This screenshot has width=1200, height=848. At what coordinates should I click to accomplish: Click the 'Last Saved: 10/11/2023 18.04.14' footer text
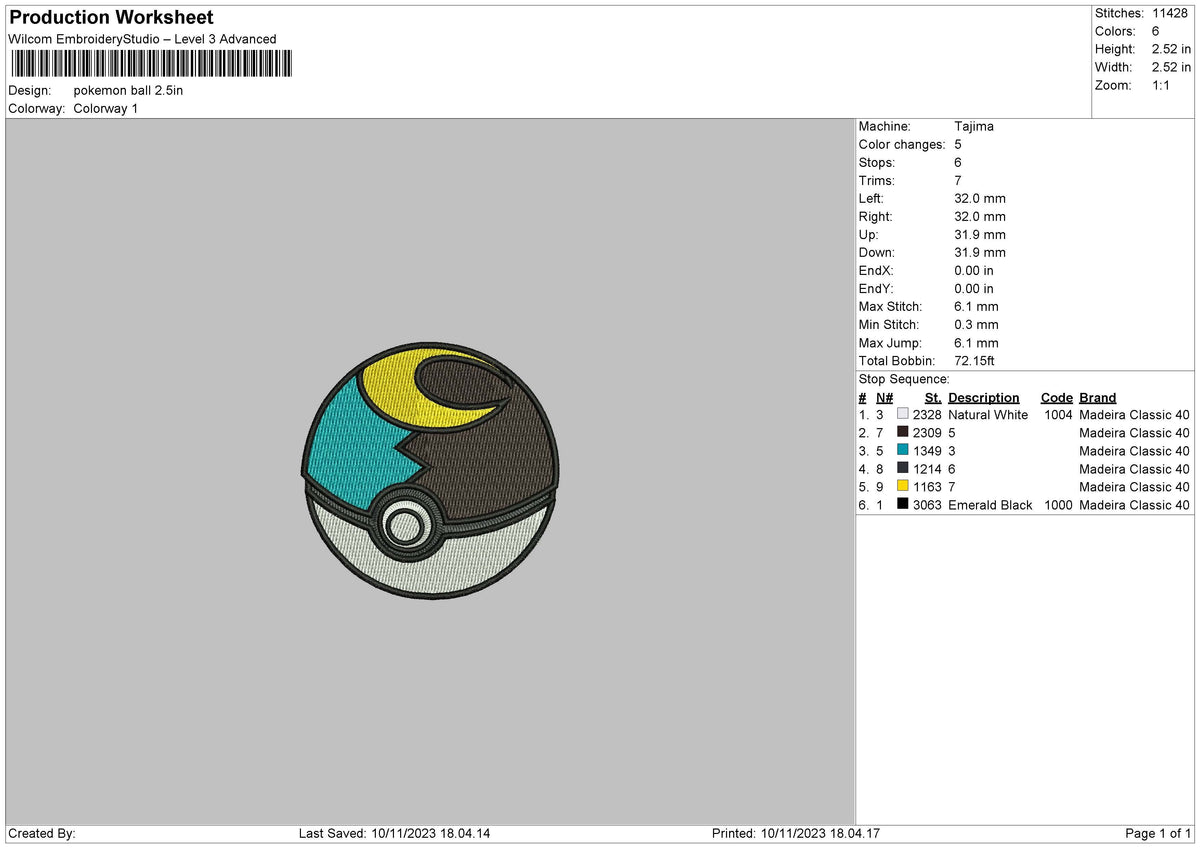point(394,833)
